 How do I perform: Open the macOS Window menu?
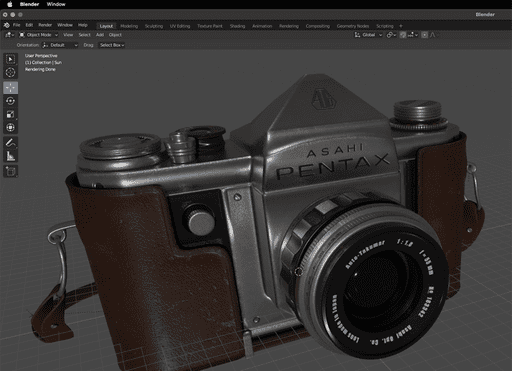pos(56,4)
